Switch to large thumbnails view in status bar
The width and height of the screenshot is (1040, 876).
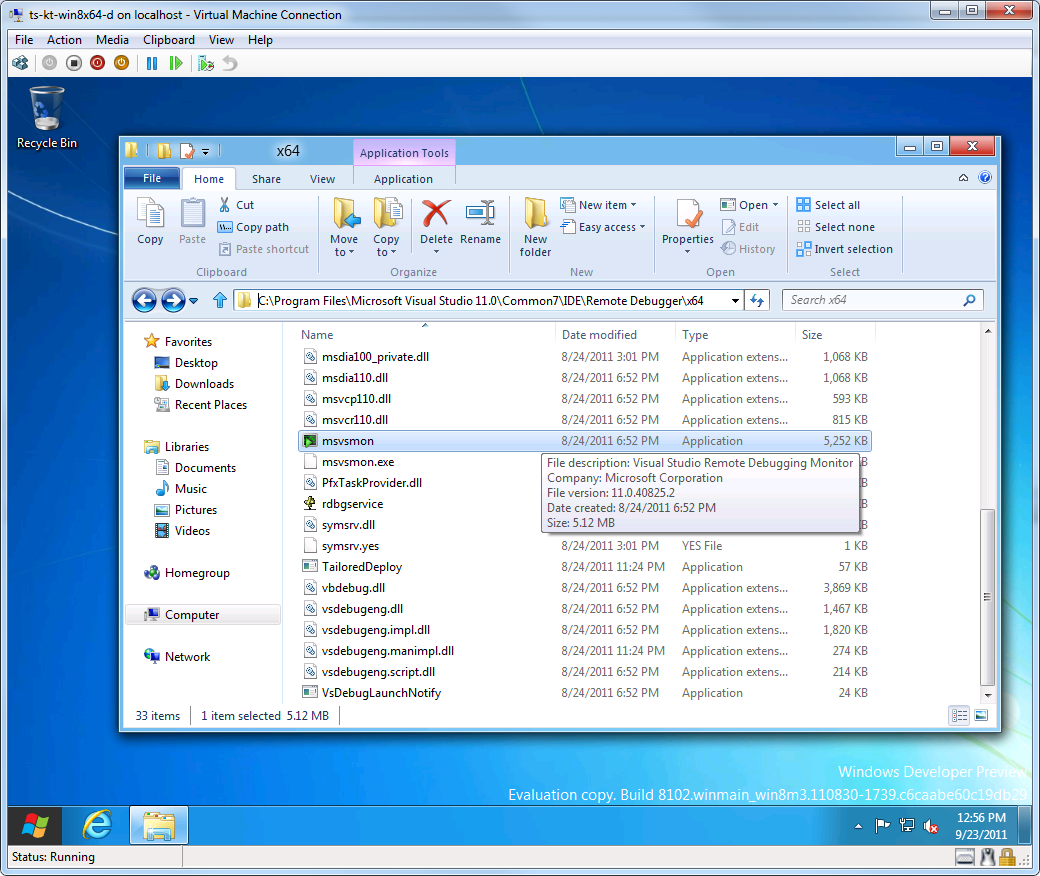pos(981,715)
